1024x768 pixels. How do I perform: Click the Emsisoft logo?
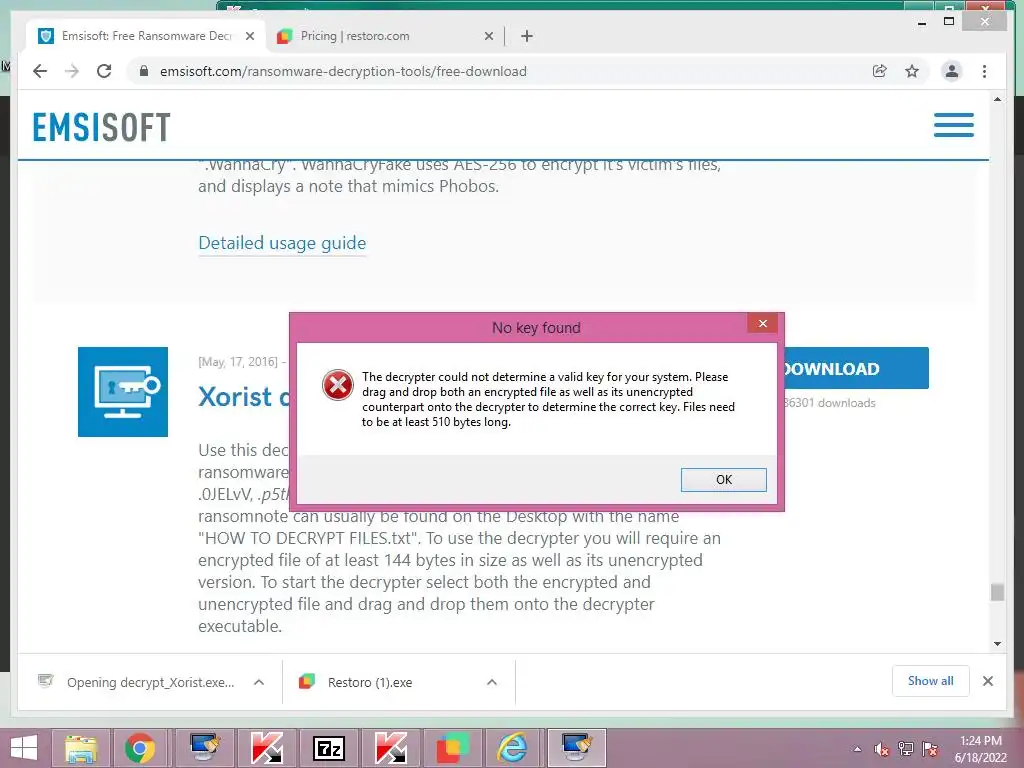pyautogui.click(x=101, y=127)
